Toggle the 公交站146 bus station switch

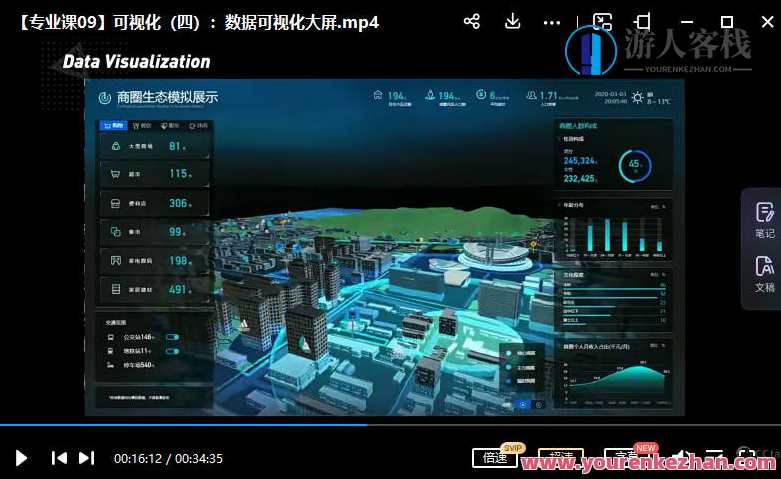172,337
